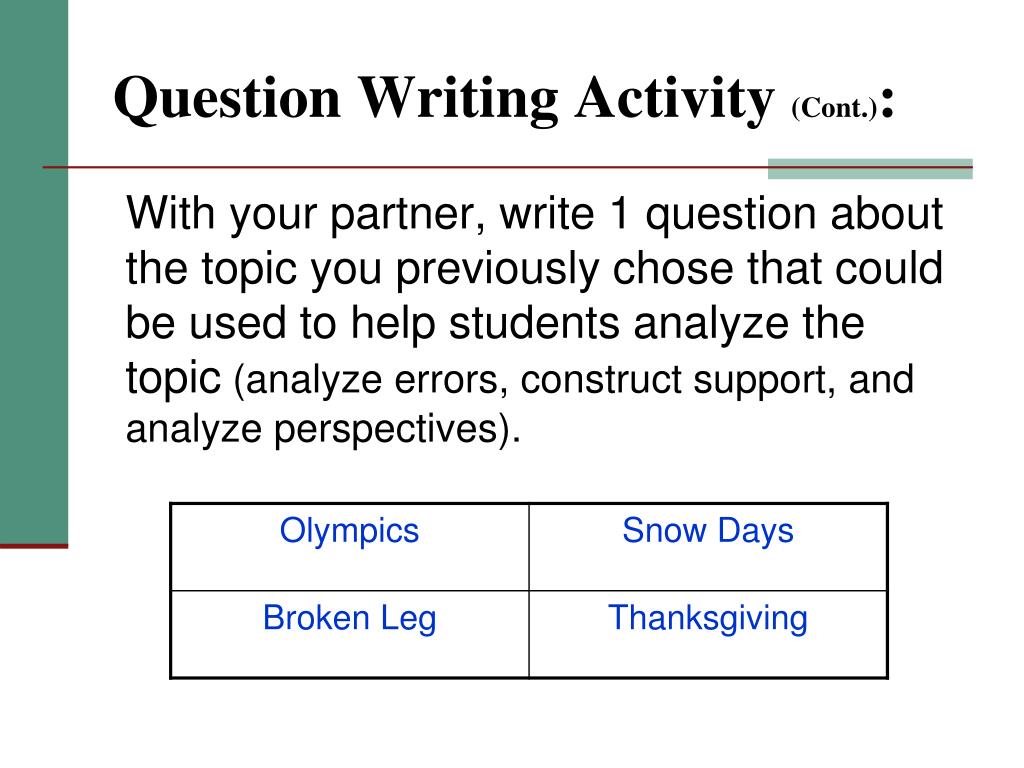
Task: Select the Snow Days topic
Action: click(708, 547)
